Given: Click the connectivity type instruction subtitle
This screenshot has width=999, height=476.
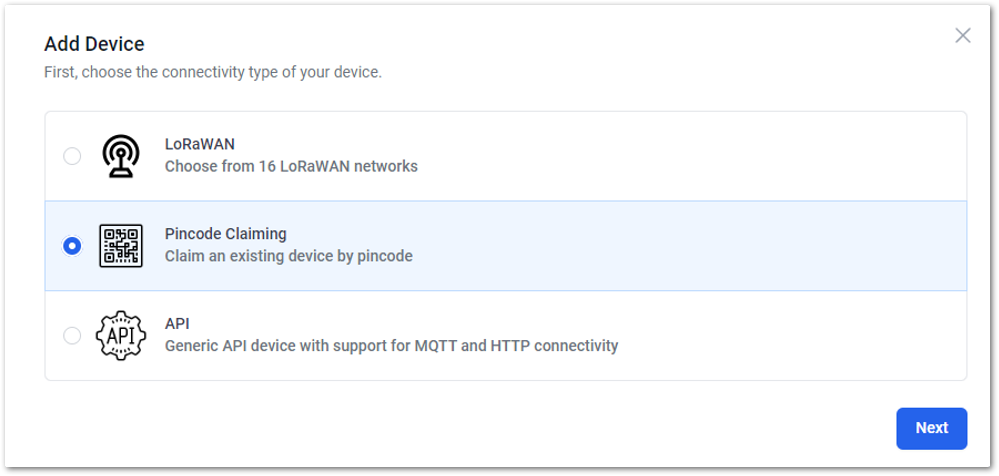Looking at the screenshot, I should click(x=213, y=72).
